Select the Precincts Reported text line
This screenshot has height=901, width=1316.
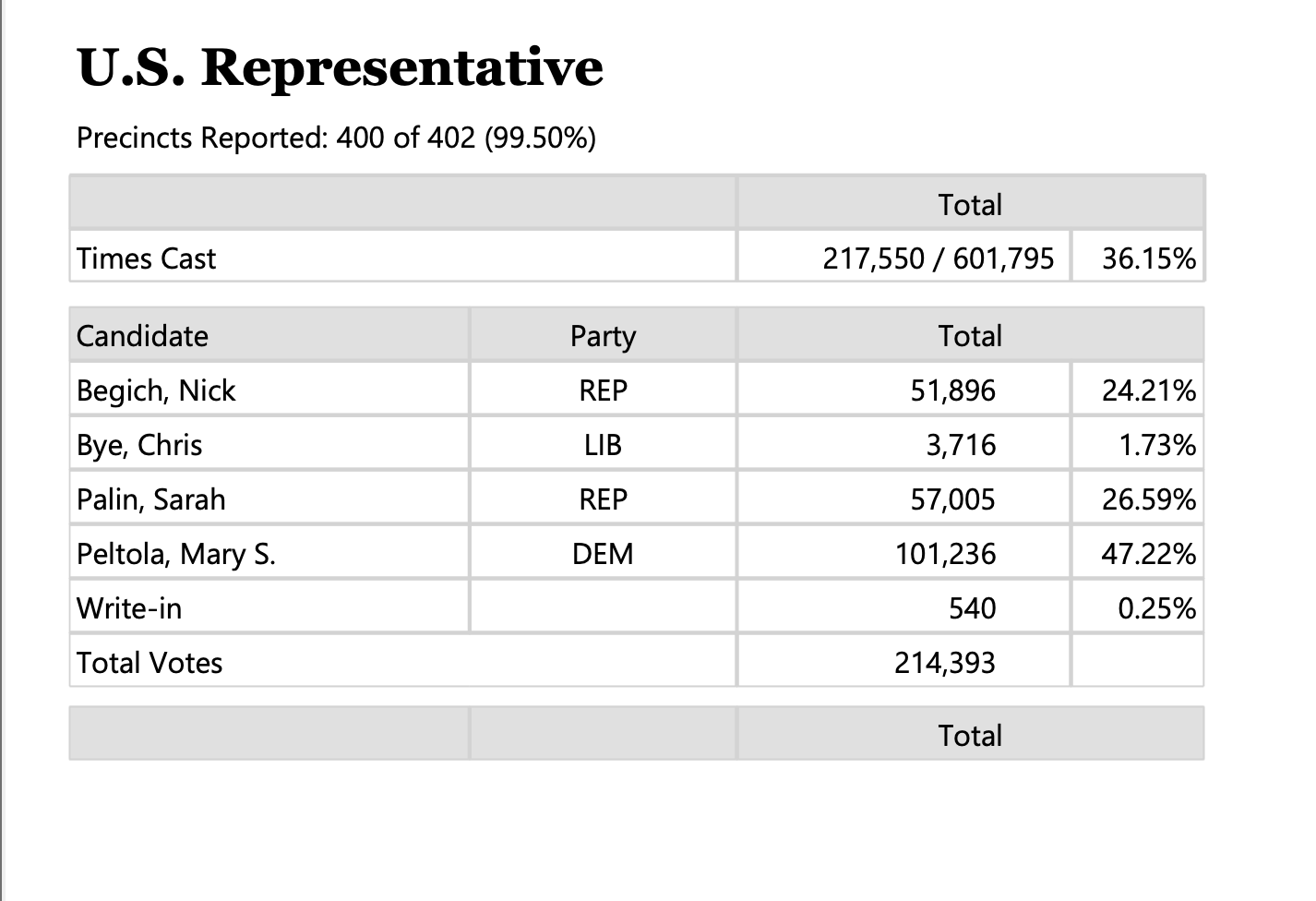click(336, 138)
